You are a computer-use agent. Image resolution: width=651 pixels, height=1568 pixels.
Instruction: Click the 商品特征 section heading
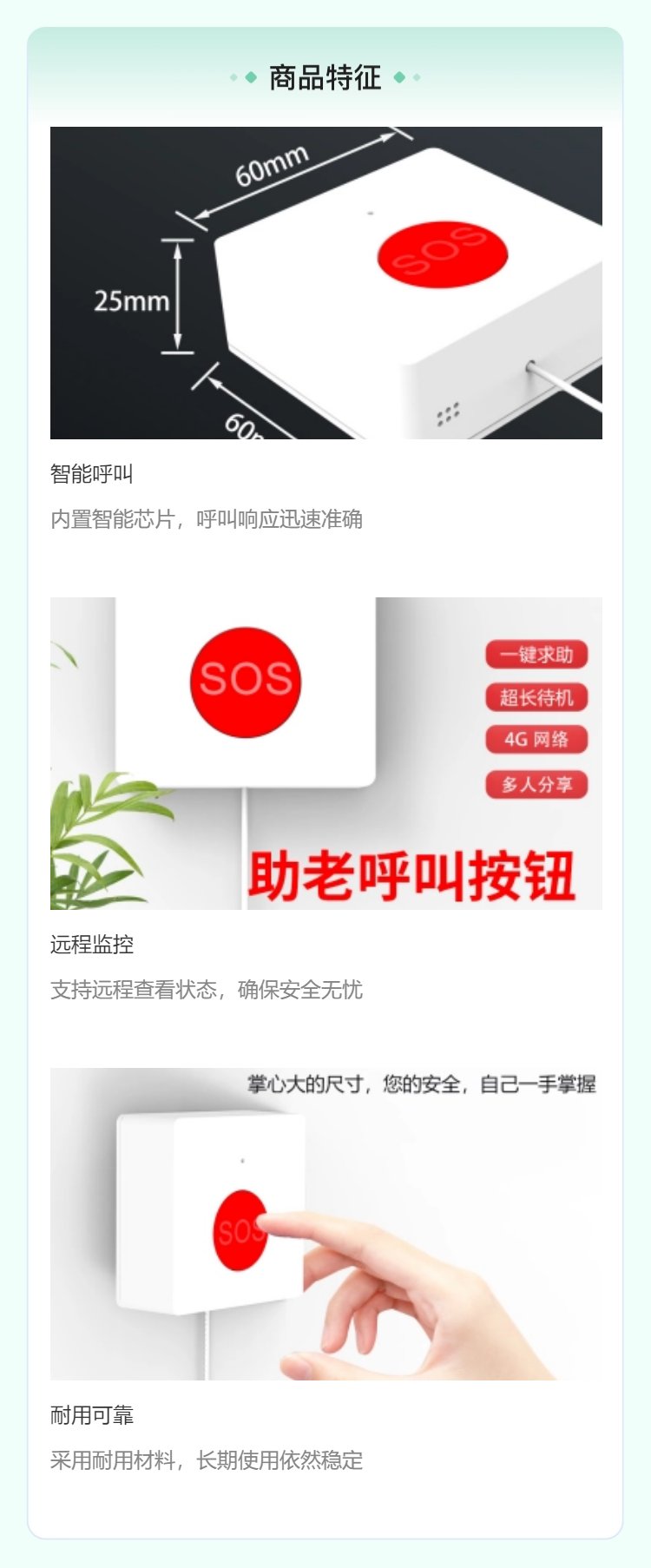pos(325,77)
